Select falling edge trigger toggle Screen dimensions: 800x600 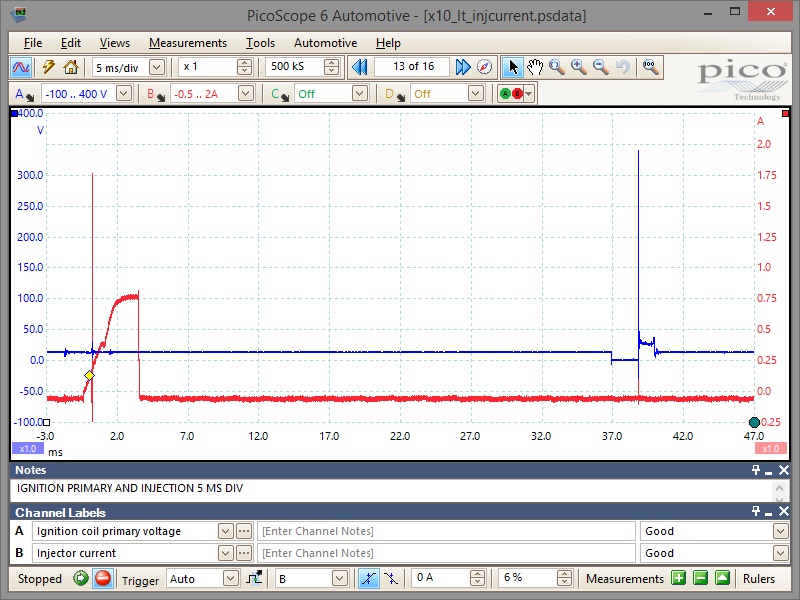[x=391, y=578]
